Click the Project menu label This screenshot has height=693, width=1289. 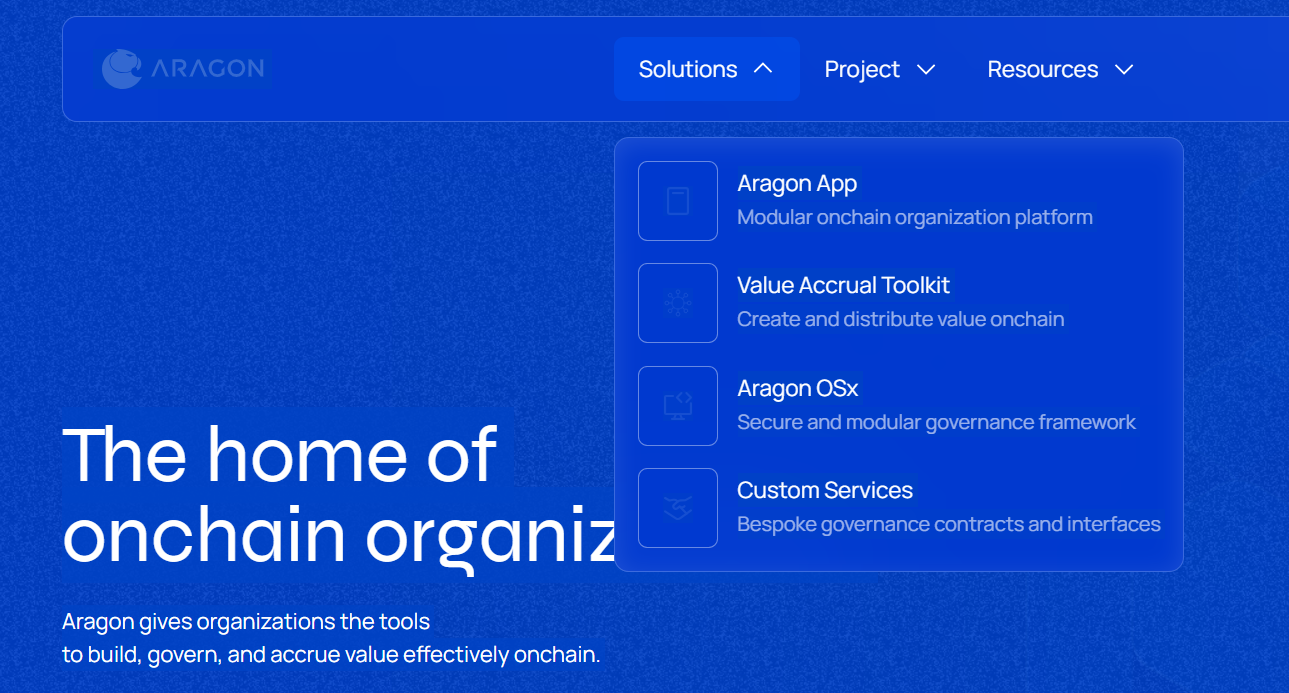tap(862, 69)
